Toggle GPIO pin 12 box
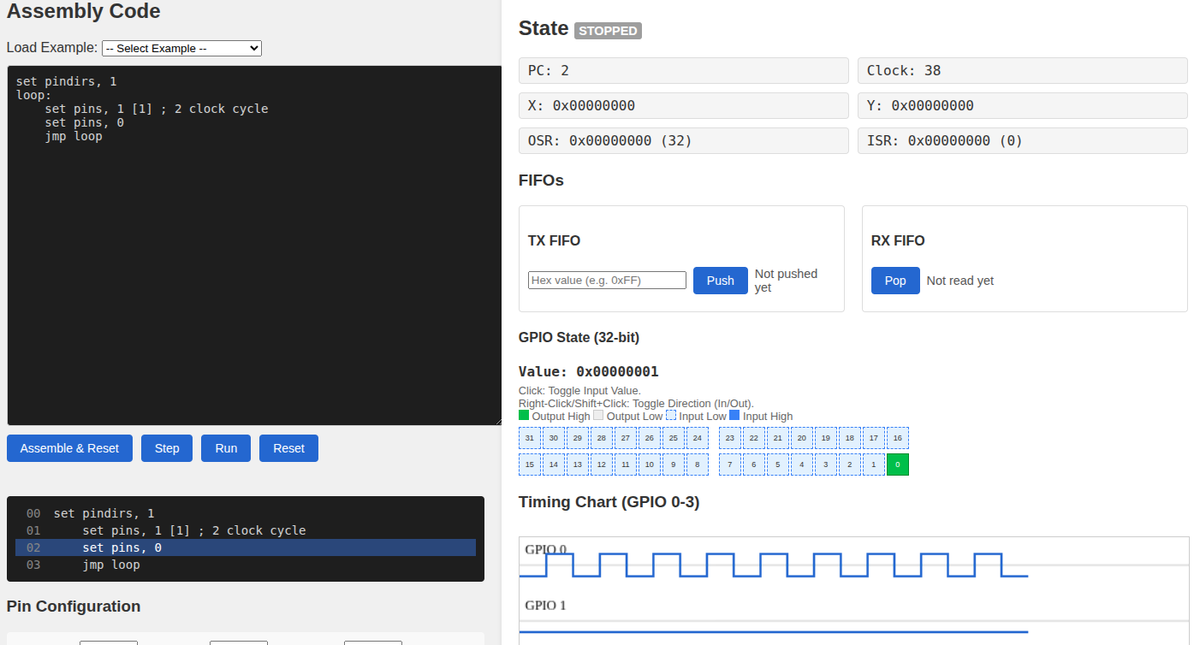Screen dimensions: 1200x645 601,464
